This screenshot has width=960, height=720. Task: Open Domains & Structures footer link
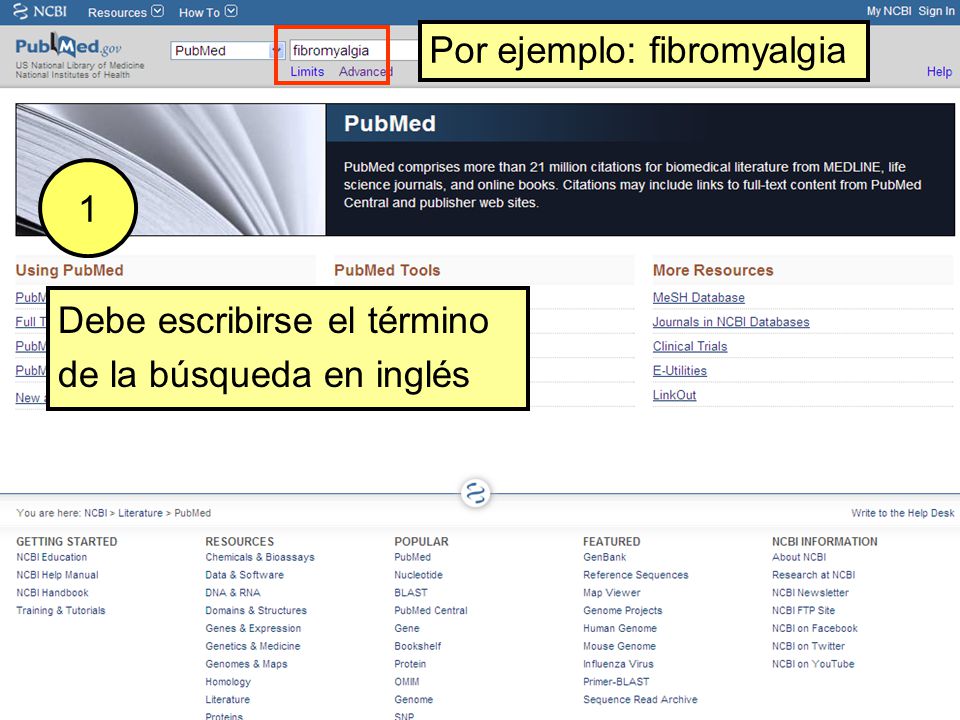(256, 610)
